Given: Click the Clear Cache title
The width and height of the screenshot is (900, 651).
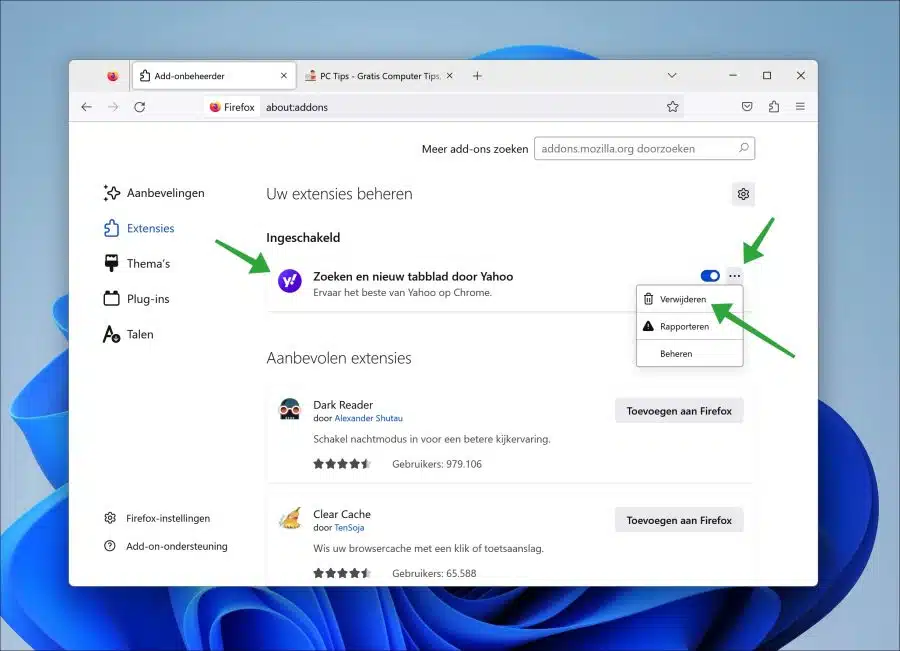Looking at the screenshot, I should [342, 514].
